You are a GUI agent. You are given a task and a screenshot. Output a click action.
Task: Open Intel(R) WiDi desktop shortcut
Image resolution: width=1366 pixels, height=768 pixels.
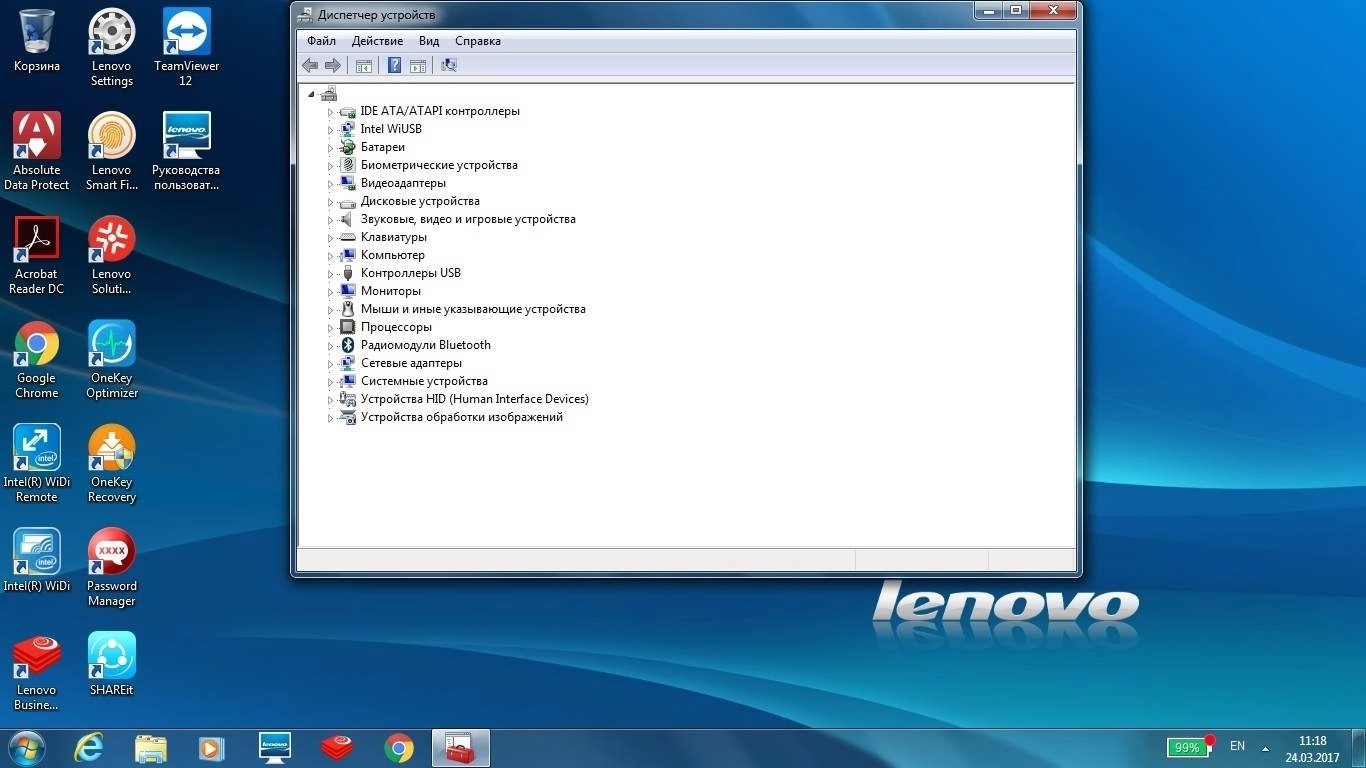(37, 560)
